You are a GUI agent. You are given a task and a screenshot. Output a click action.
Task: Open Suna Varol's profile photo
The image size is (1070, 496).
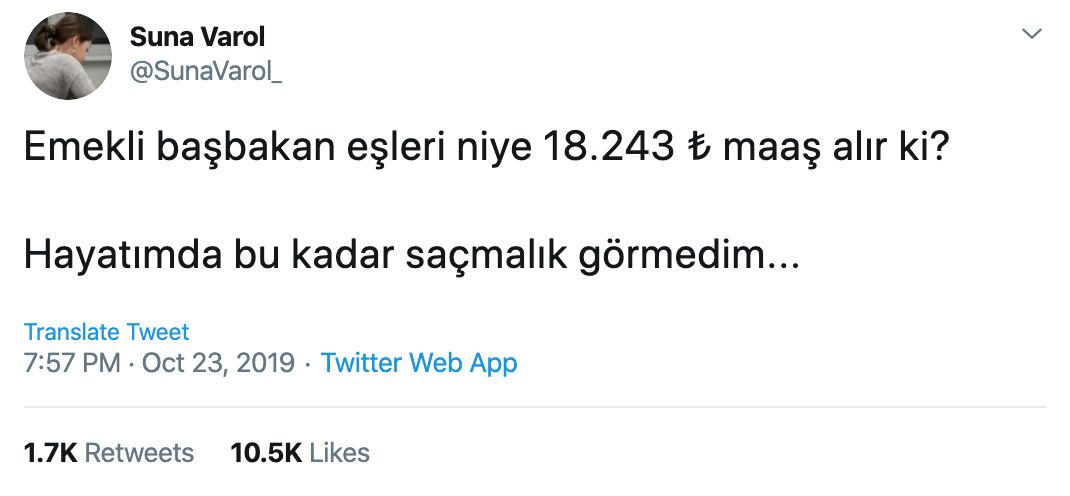68,56
